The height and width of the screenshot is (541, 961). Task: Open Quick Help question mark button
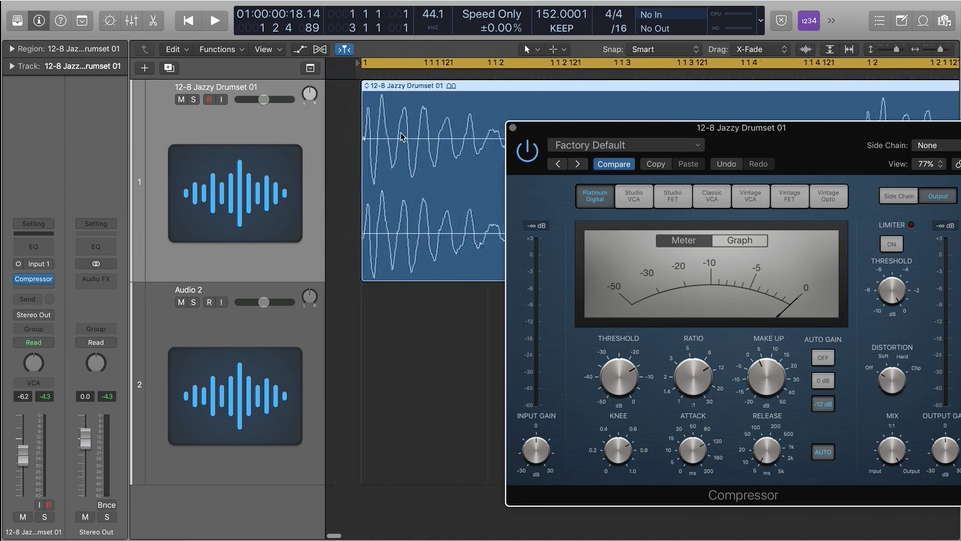[x=60, y=20]
